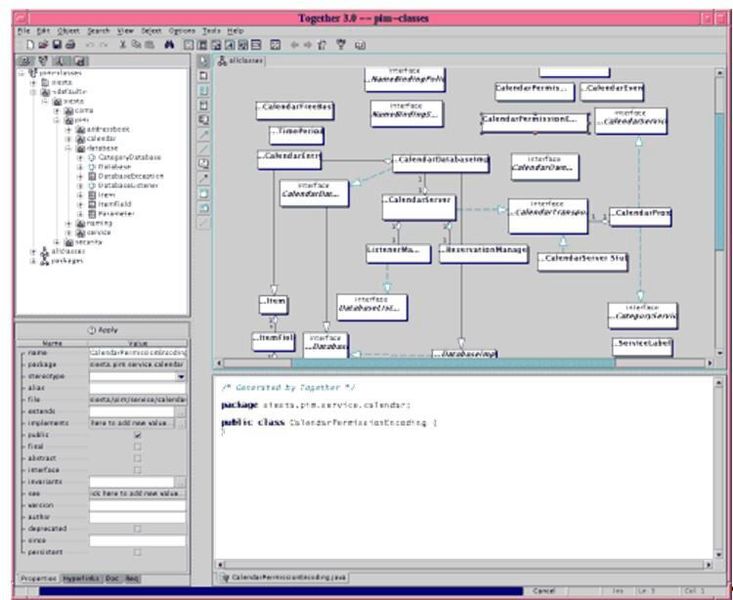Expand the security package node
Viewport: 733px width, 600px height.
point(57,242)
